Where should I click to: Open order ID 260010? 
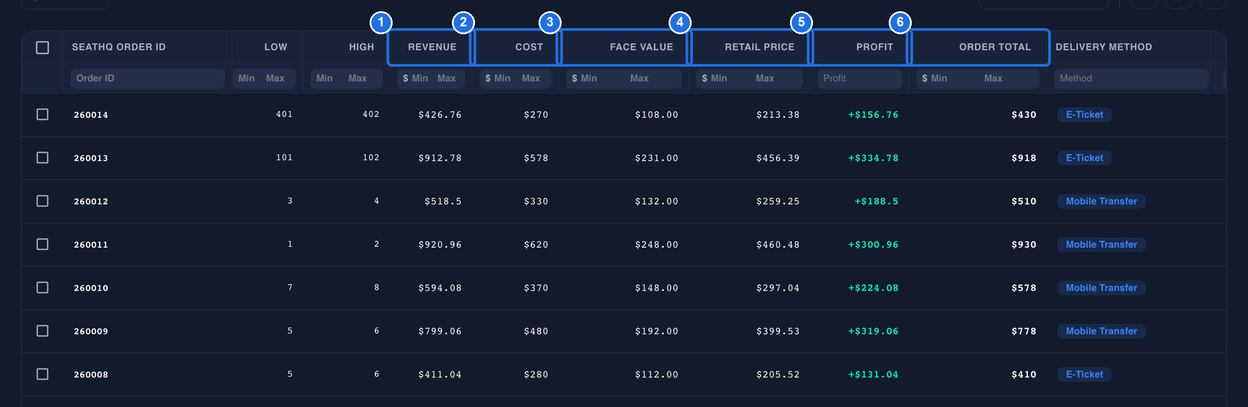91,288
